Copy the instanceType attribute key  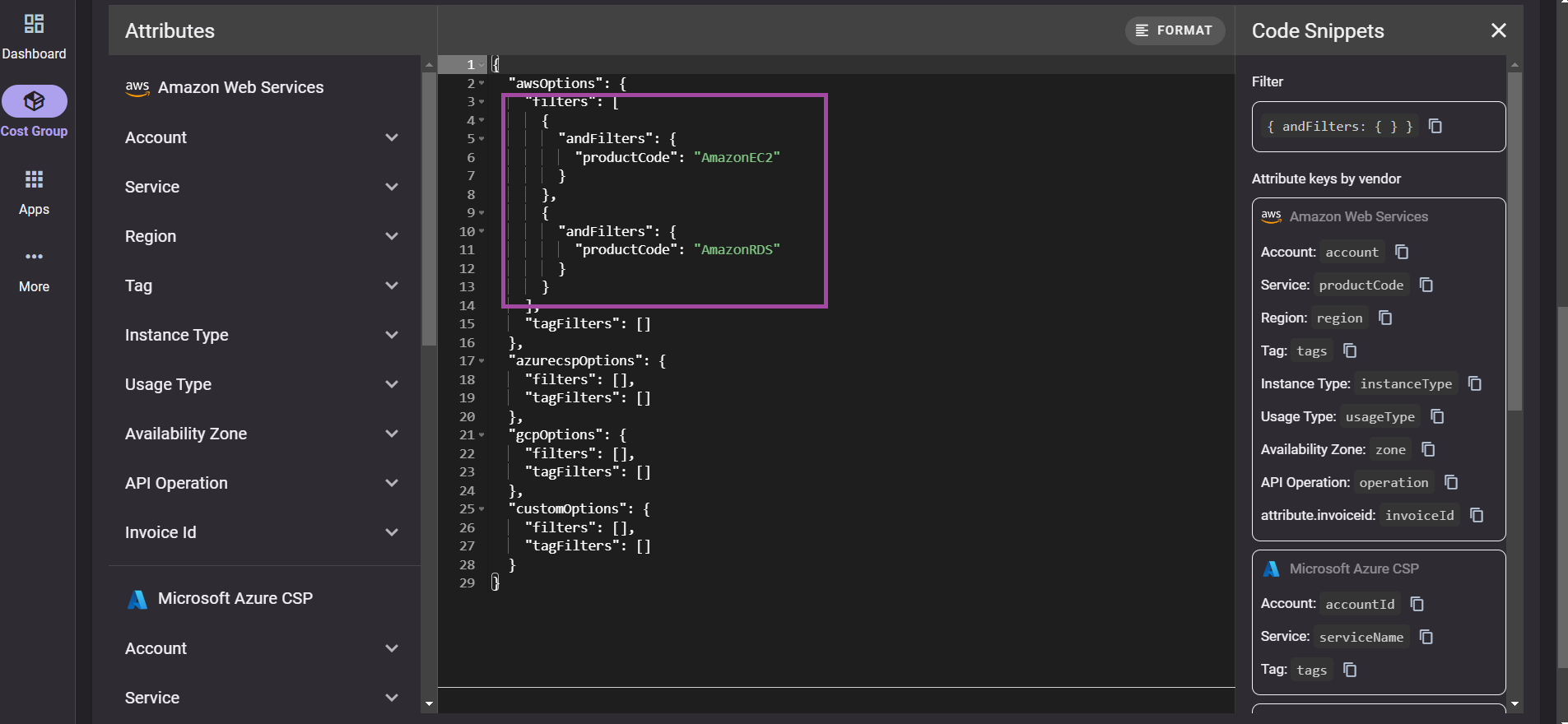pos(1475,383)
